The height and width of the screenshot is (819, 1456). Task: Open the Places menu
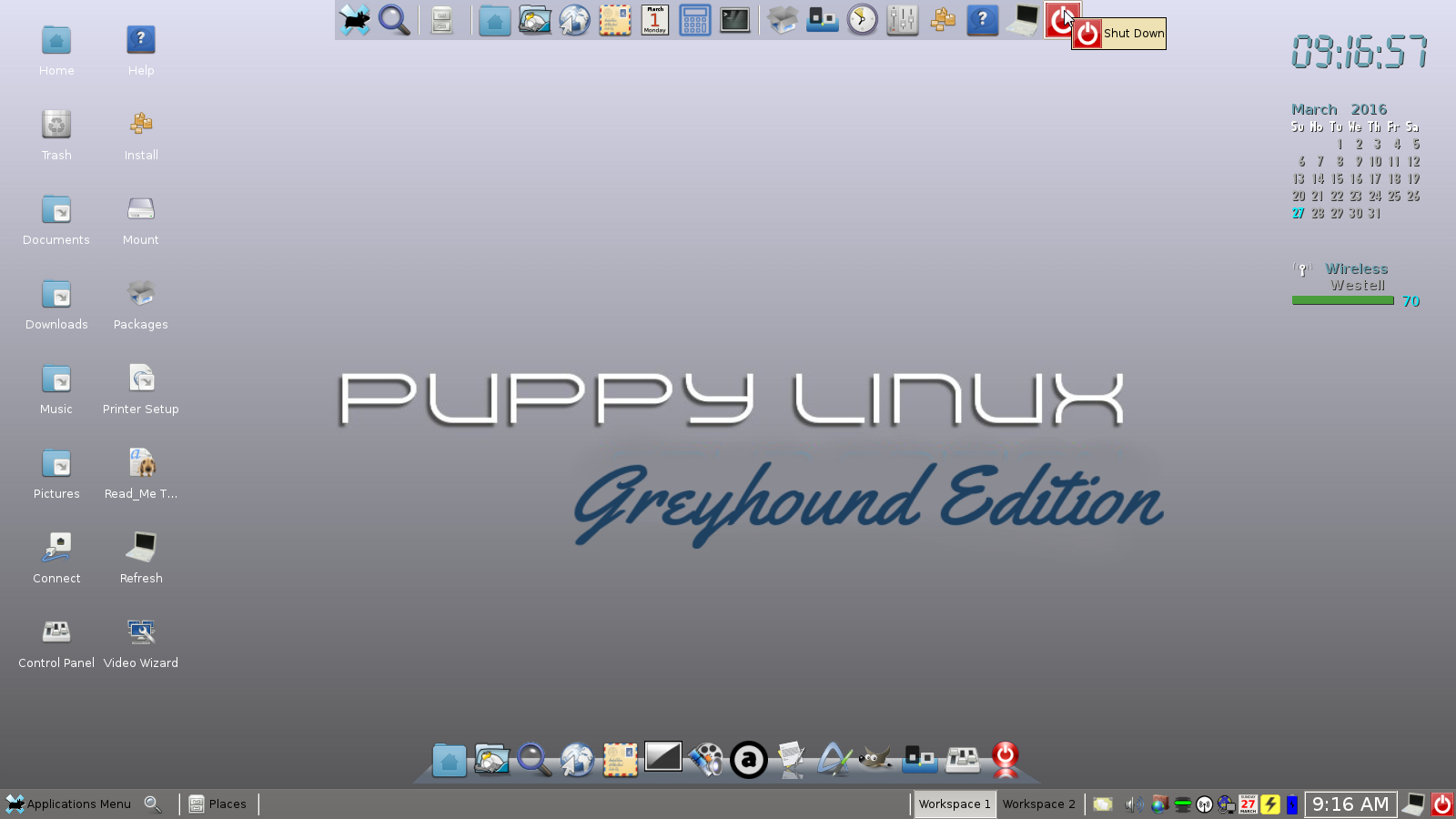(x=217, y=804)
